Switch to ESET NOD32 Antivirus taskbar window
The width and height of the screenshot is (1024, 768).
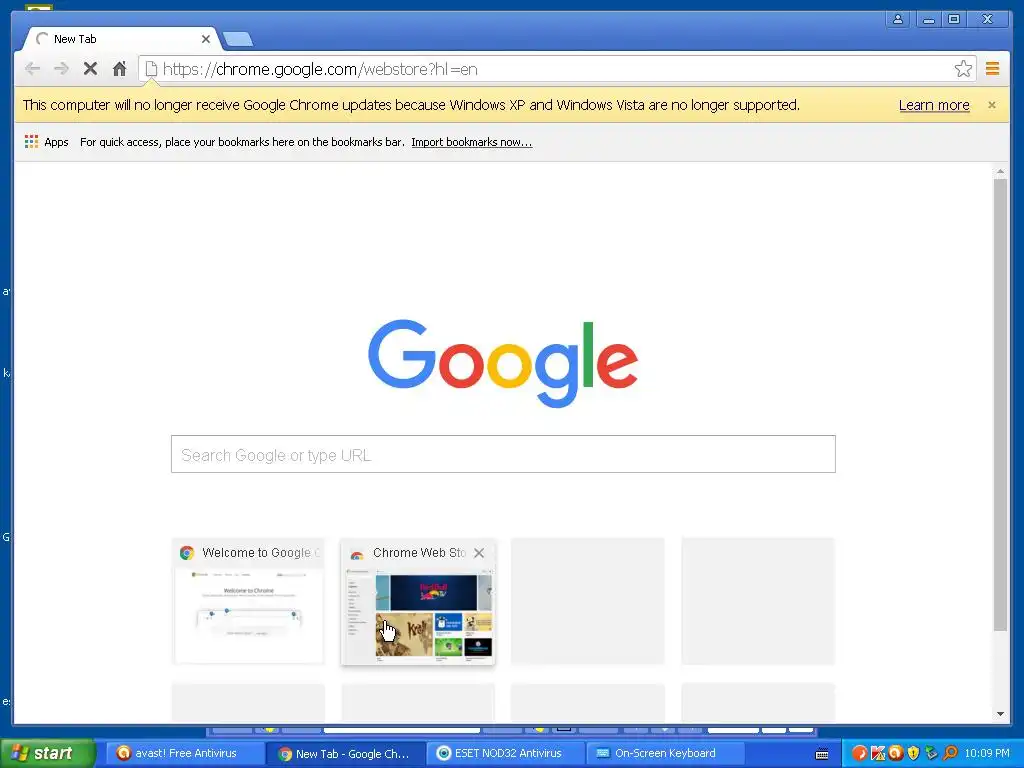[506, 753]
